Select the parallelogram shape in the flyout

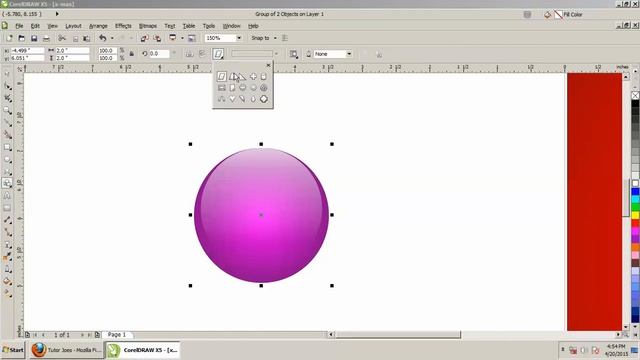222,76
